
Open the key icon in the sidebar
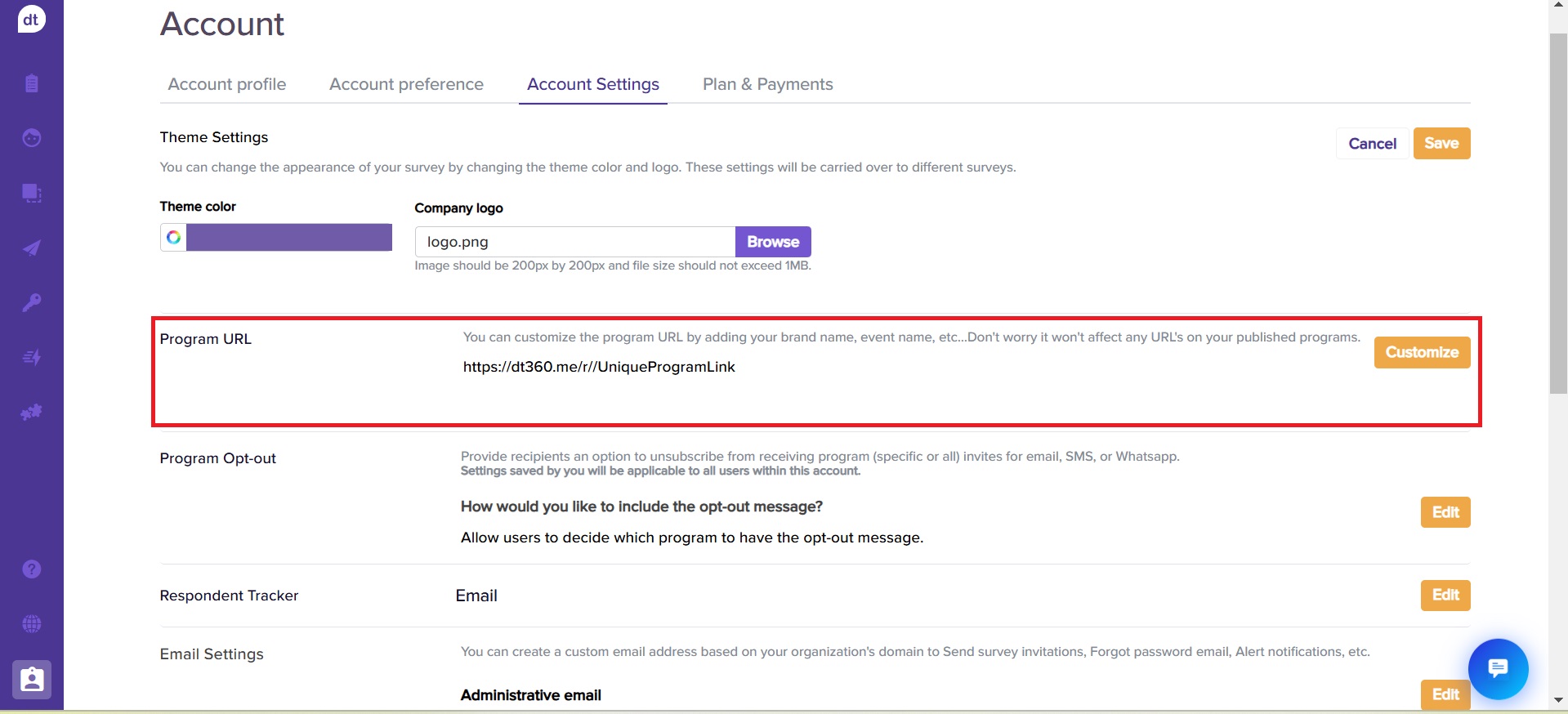(x=31, y=303)
